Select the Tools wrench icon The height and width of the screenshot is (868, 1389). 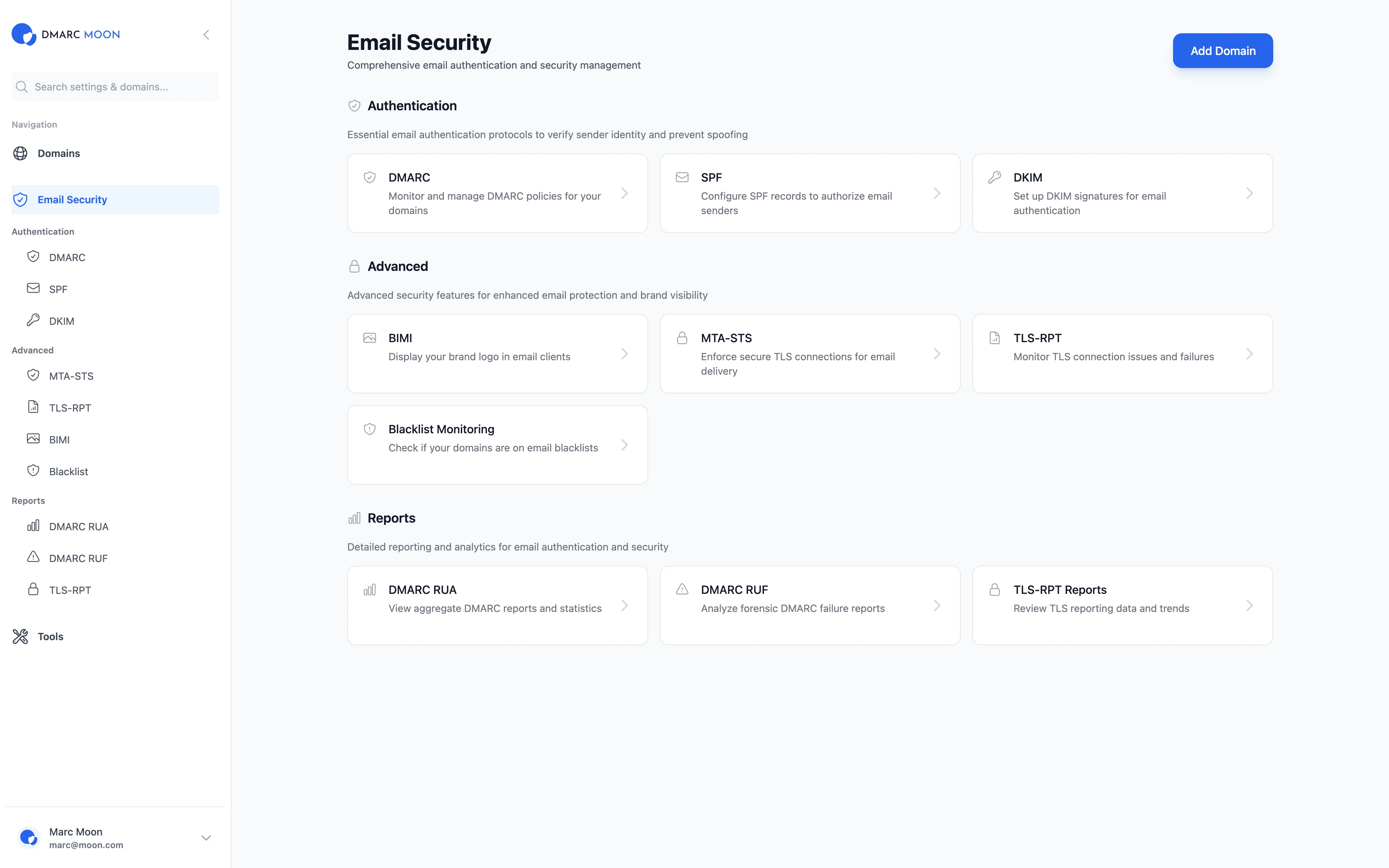point(20,636)
